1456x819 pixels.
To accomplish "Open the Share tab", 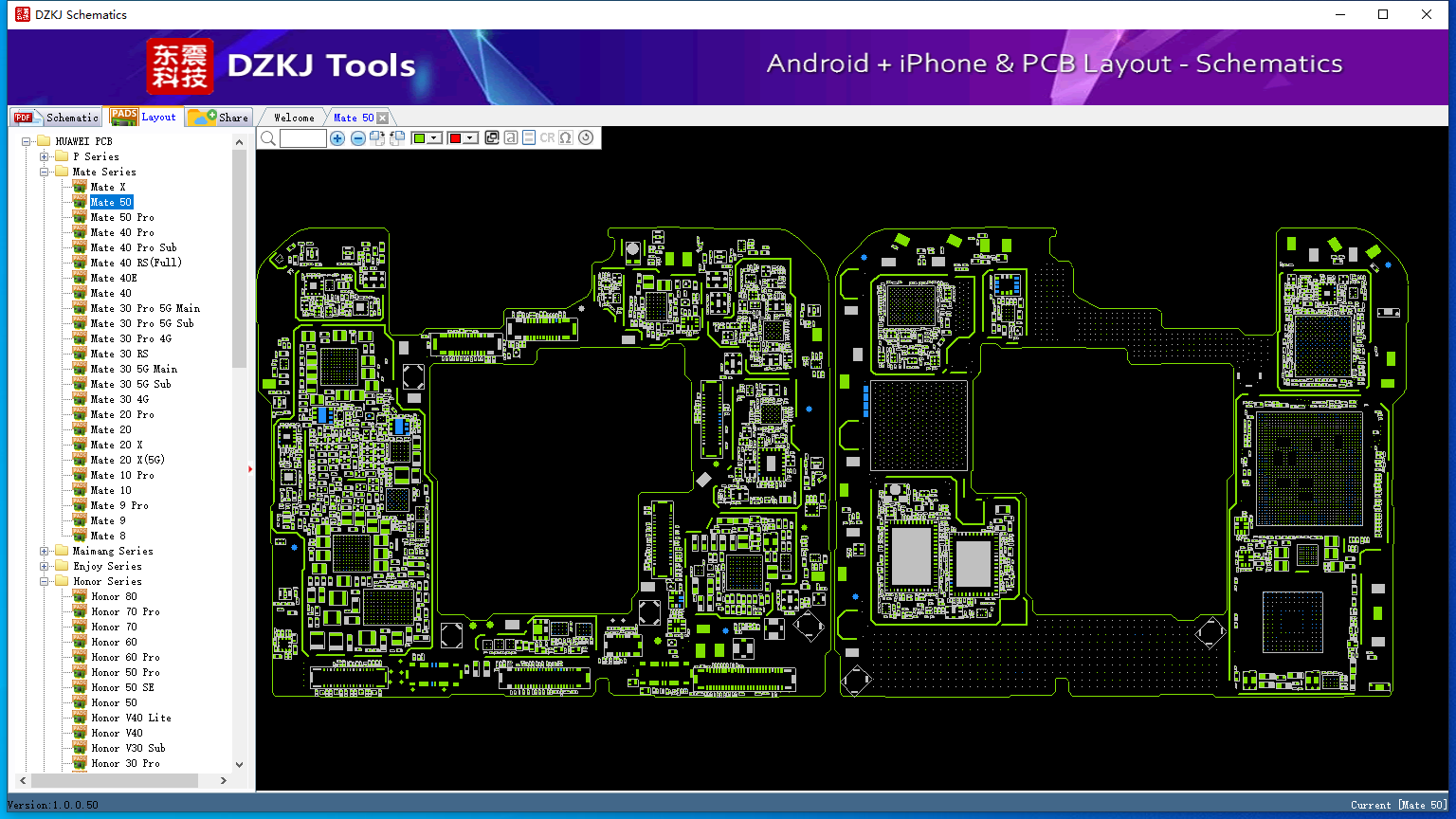I will tap(218, 118).
